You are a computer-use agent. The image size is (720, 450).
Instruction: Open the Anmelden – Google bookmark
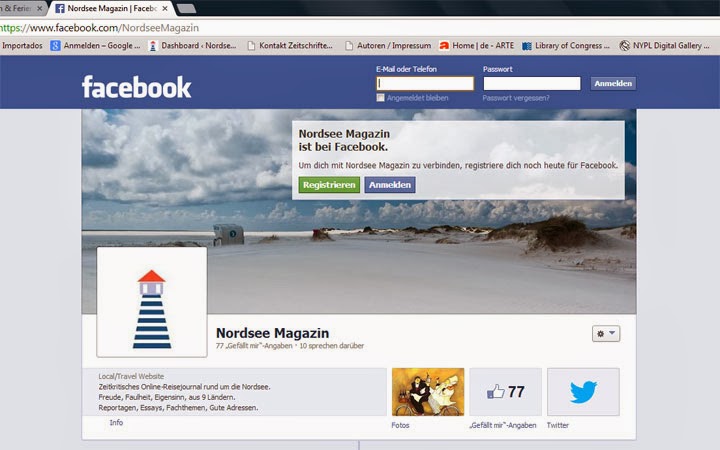click(96, 45)
